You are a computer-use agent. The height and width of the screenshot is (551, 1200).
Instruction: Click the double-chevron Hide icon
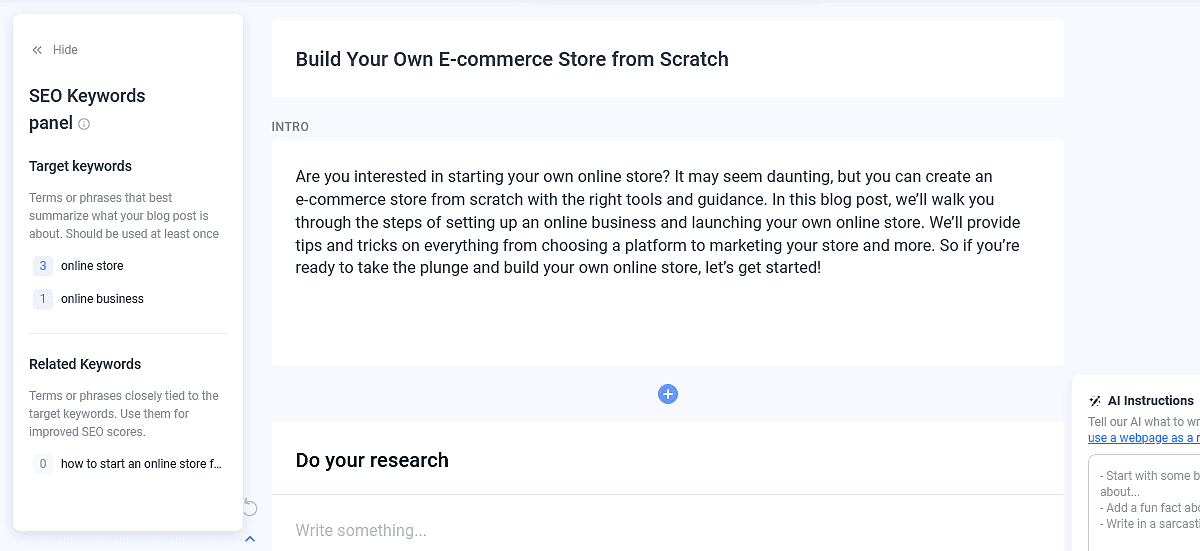click(37, 50)
